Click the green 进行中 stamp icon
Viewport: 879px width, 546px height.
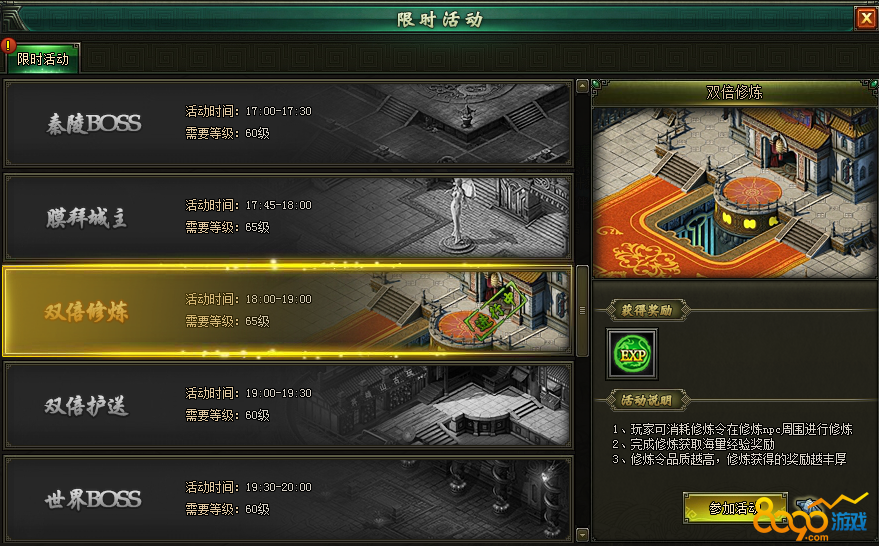click(493, 312)
